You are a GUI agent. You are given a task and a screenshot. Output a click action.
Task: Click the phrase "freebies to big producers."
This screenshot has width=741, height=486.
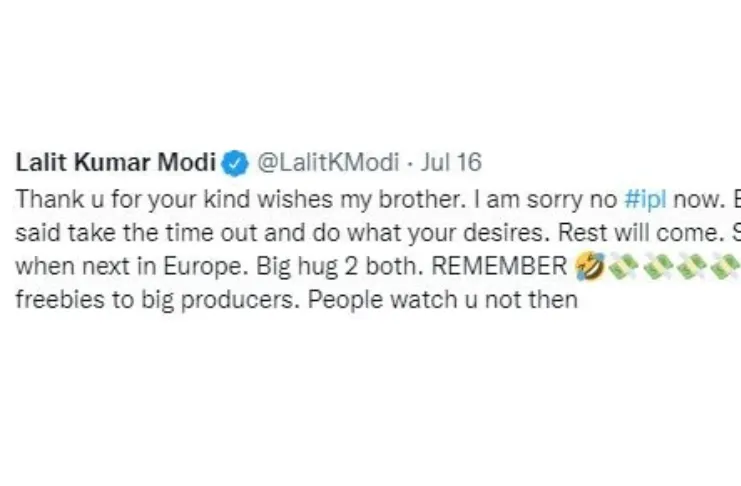[158, 300]
